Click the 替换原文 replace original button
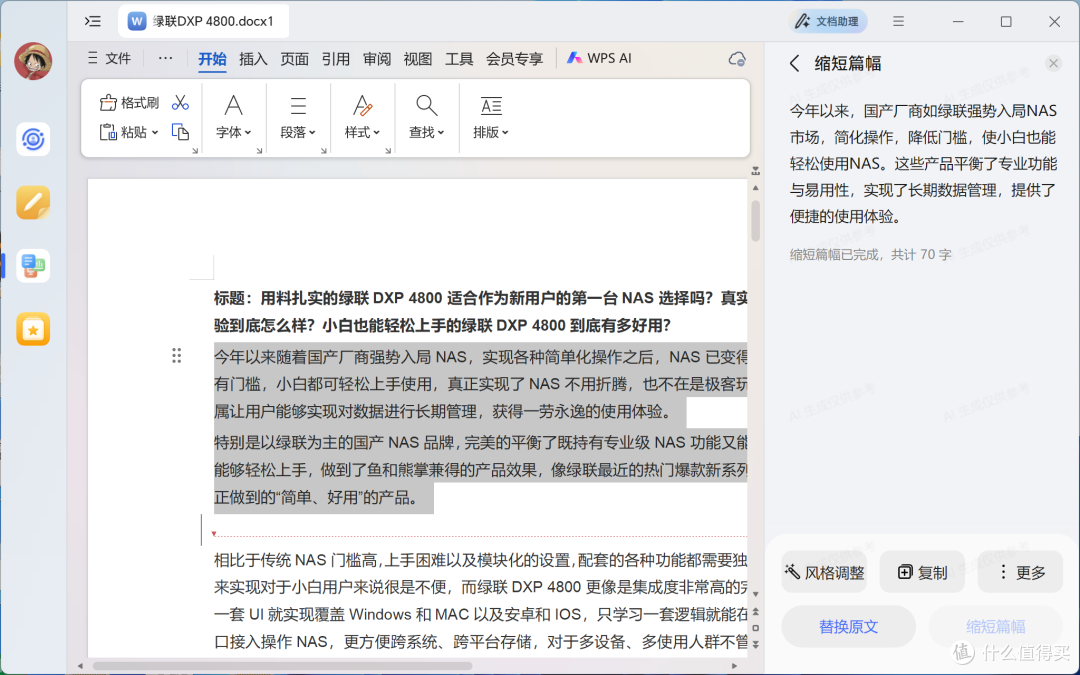The height and width of the screenshot is (675, 1080). point(849,627)
